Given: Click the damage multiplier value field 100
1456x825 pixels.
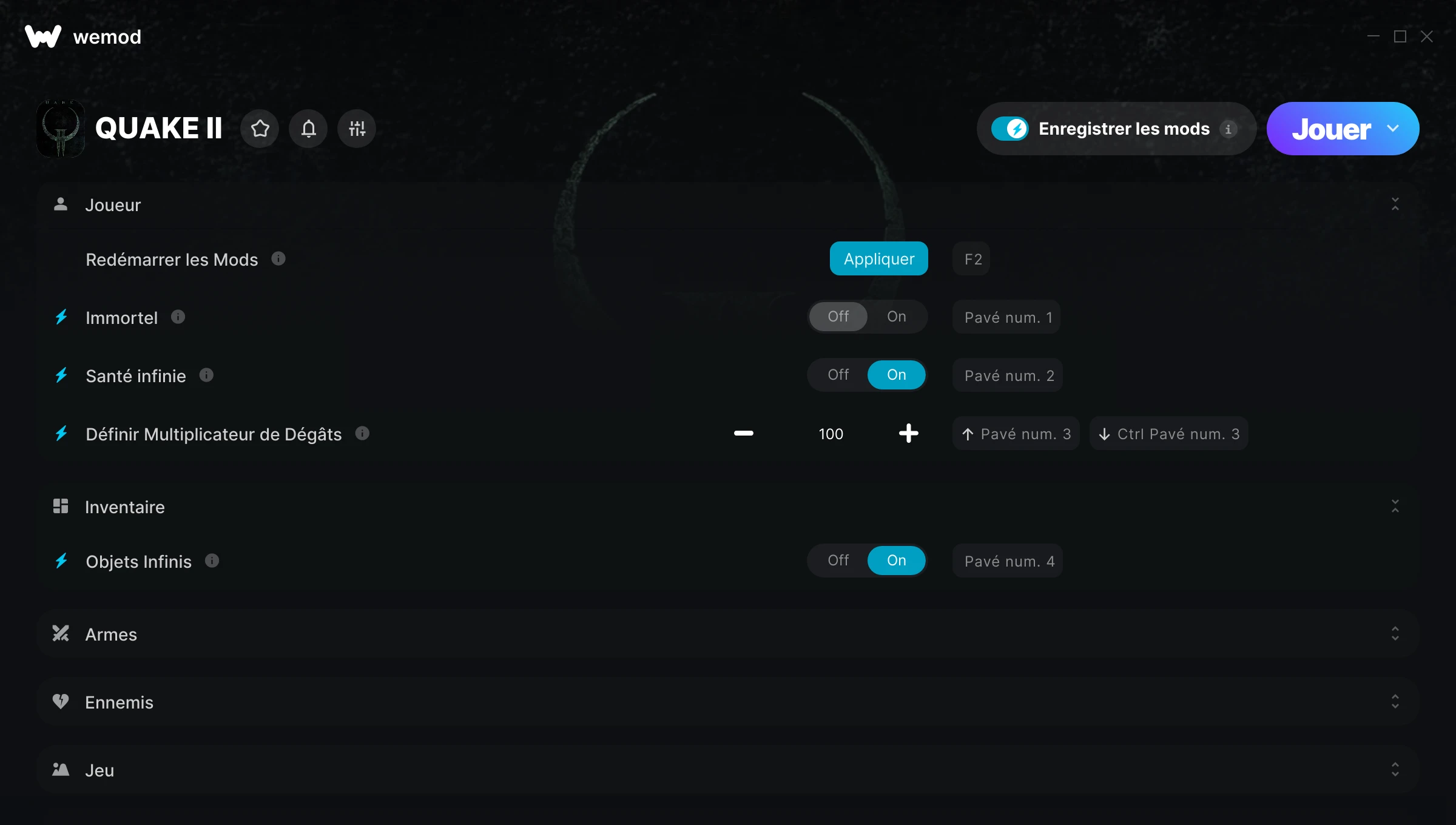Looking at the screenshot, I should [831, 433].
